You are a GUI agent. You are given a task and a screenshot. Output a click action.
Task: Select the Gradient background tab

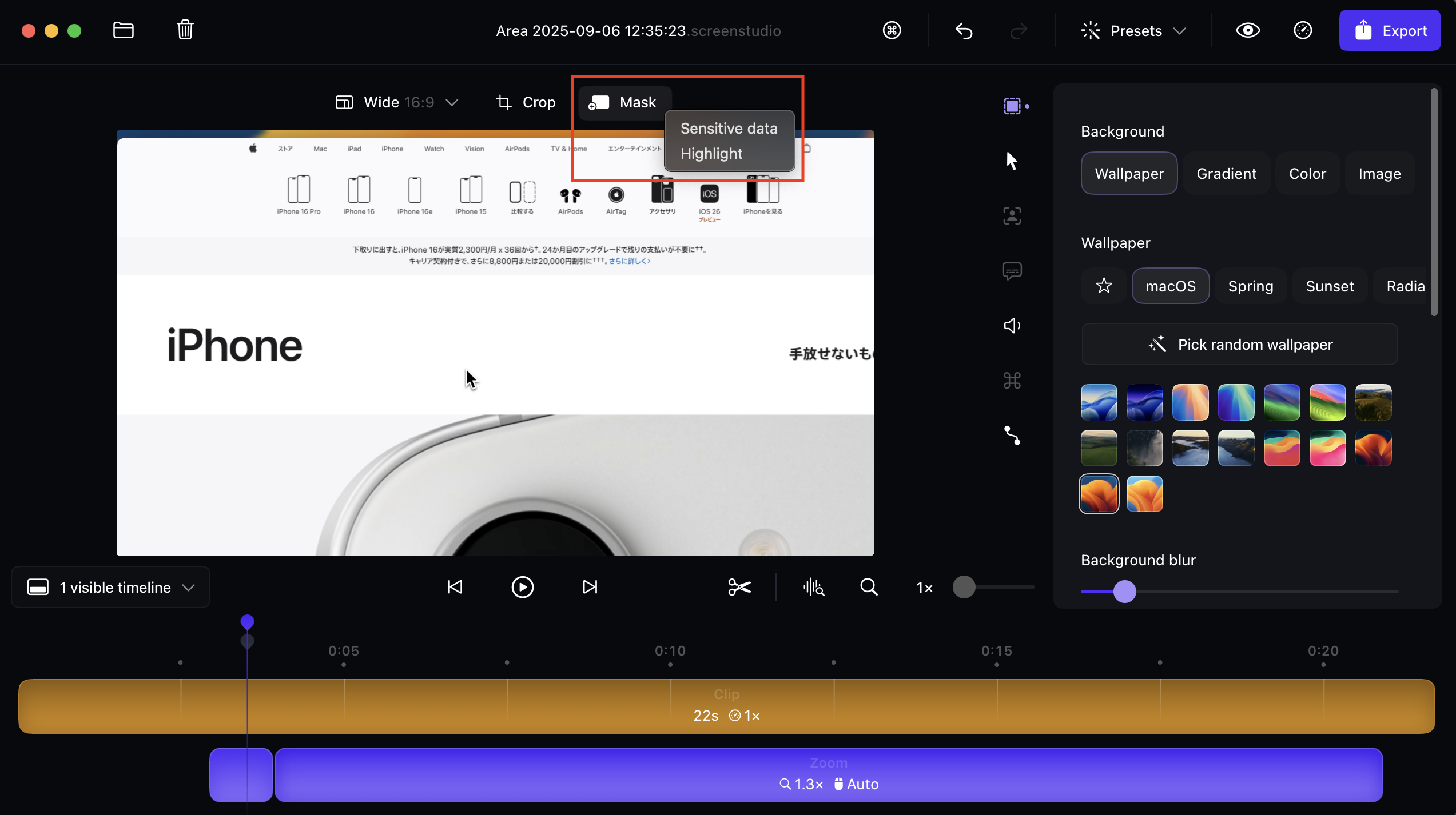(1226, 174)
